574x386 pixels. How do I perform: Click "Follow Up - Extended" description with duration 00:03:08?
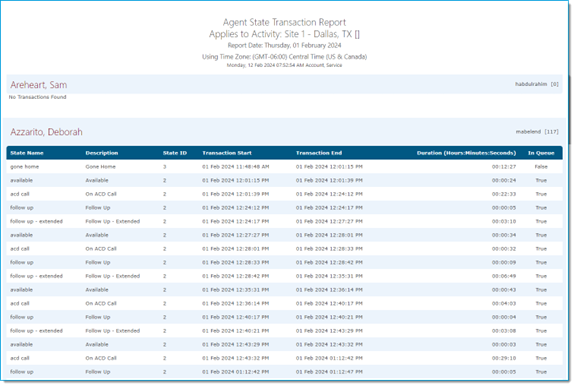[112, 331]
